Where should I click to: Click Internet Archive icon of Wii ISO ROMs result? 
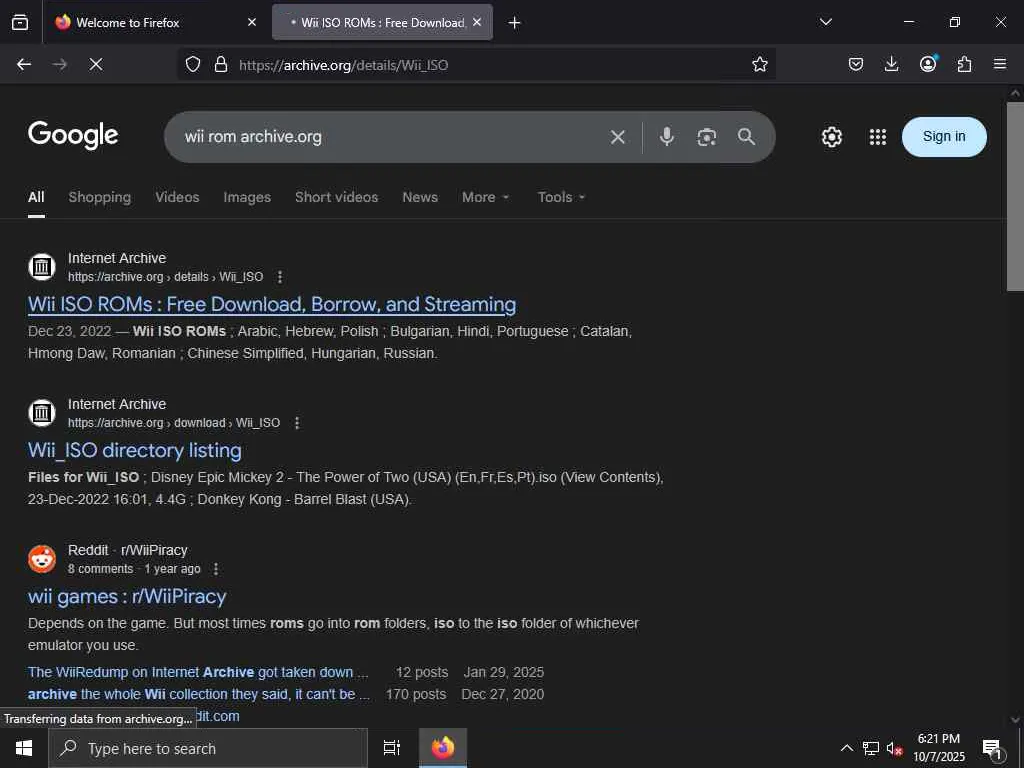click(42, 266)
